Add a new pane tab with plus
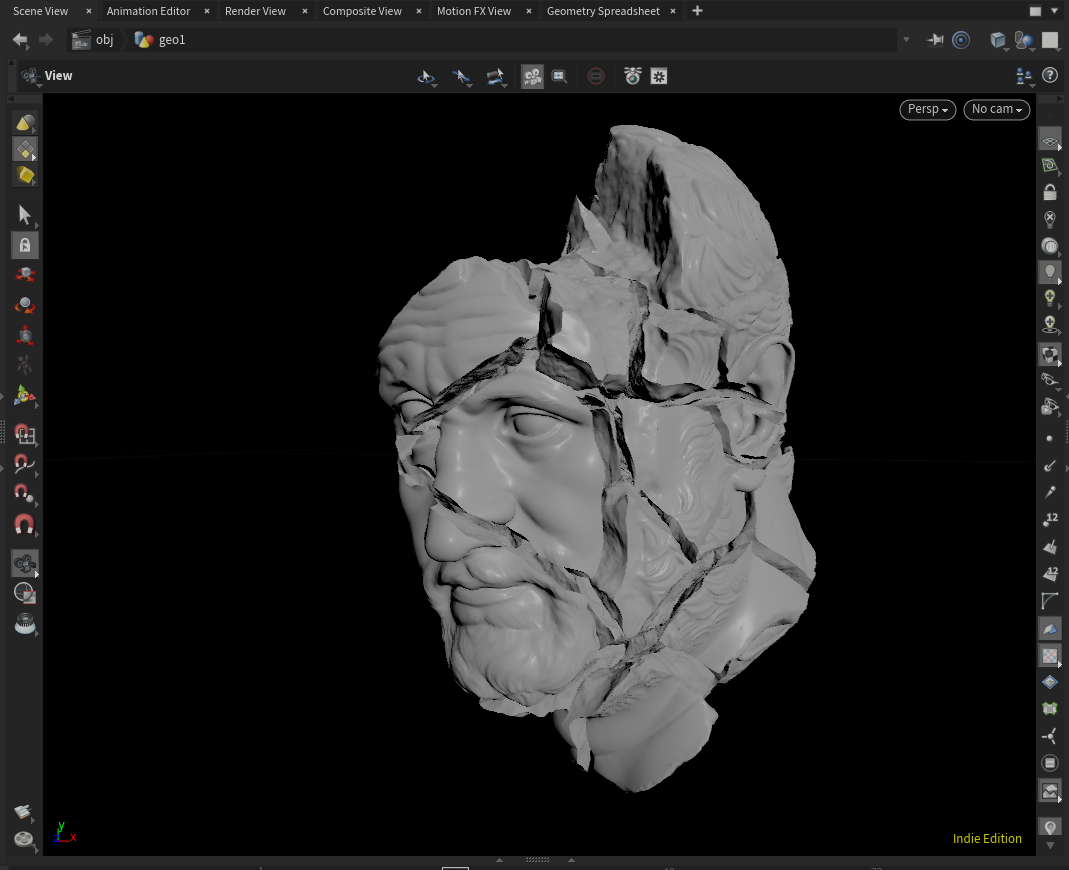Image resolution: width=1069 pixels, height=870 pixels. click(697, 11)
